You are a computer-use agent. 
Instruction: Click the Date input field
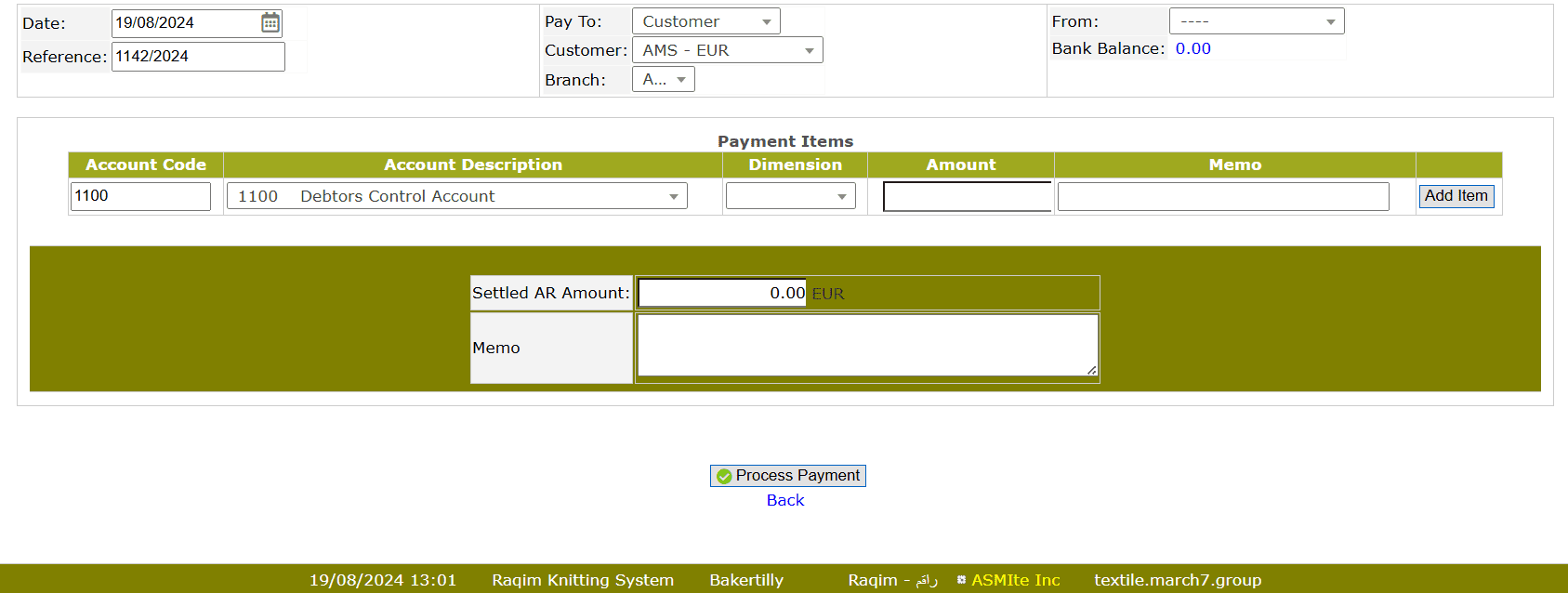(184, 23)
